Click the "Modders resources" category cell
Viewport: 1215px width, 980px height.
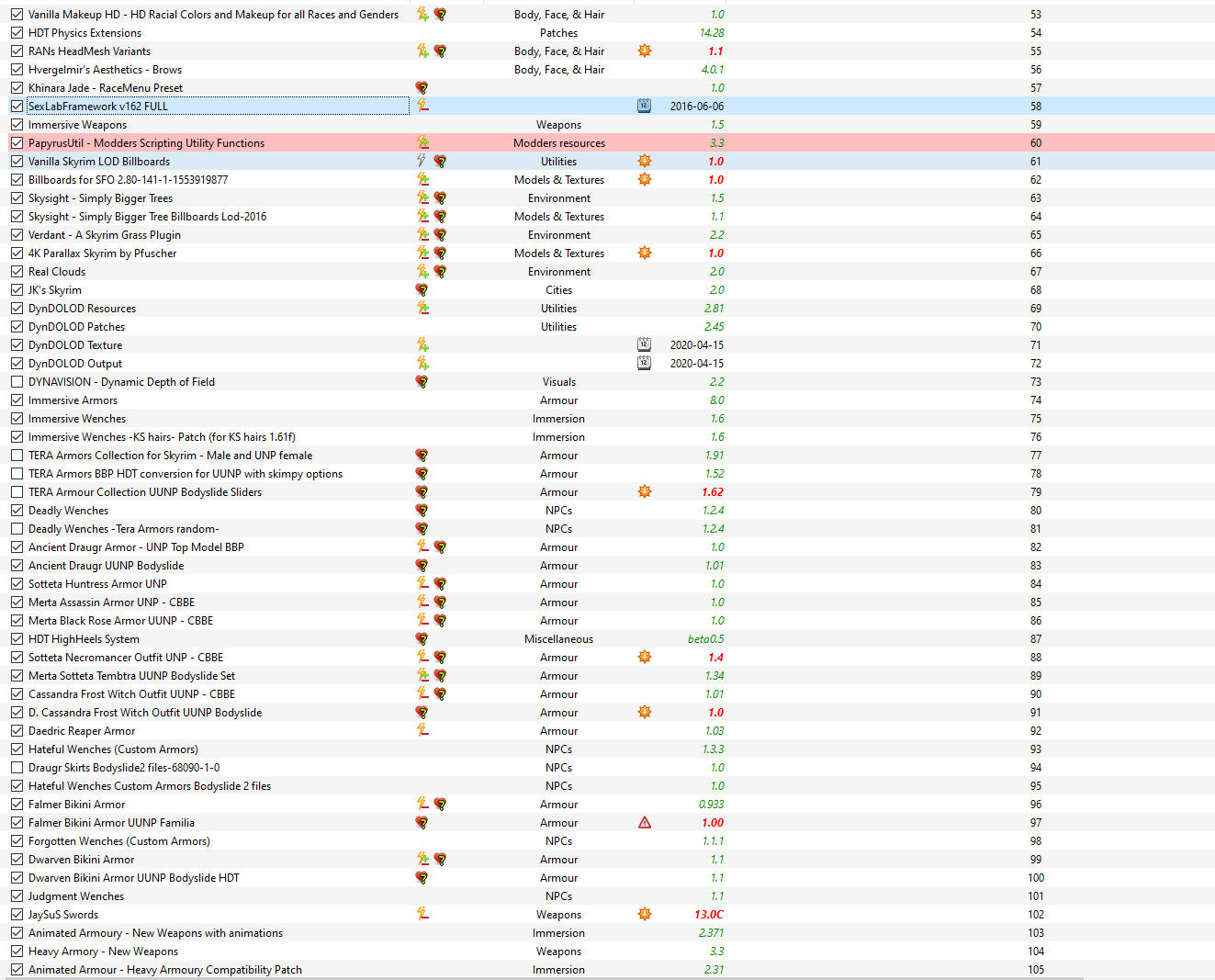(x=559, y=142)
